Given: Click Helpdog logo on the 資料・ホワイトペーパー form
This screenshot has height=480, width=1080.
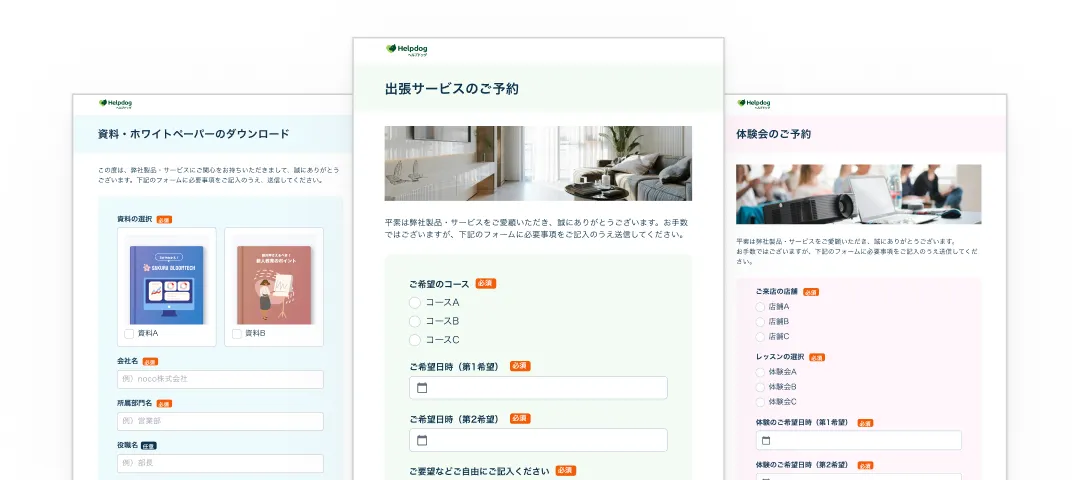Looking at the screenshot, I should click(x=115, y=104).
